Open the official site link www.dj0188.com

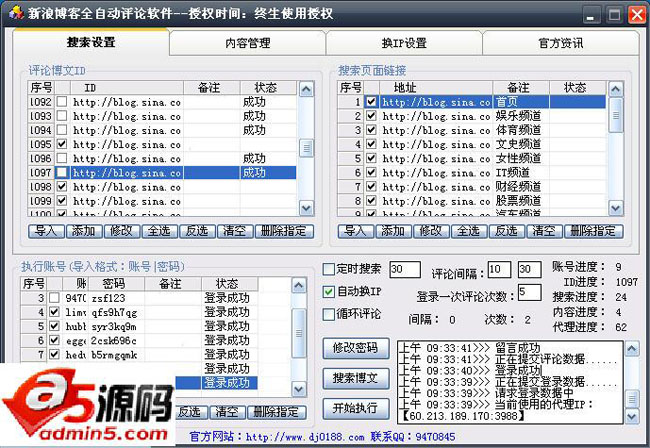pos(305,437)
